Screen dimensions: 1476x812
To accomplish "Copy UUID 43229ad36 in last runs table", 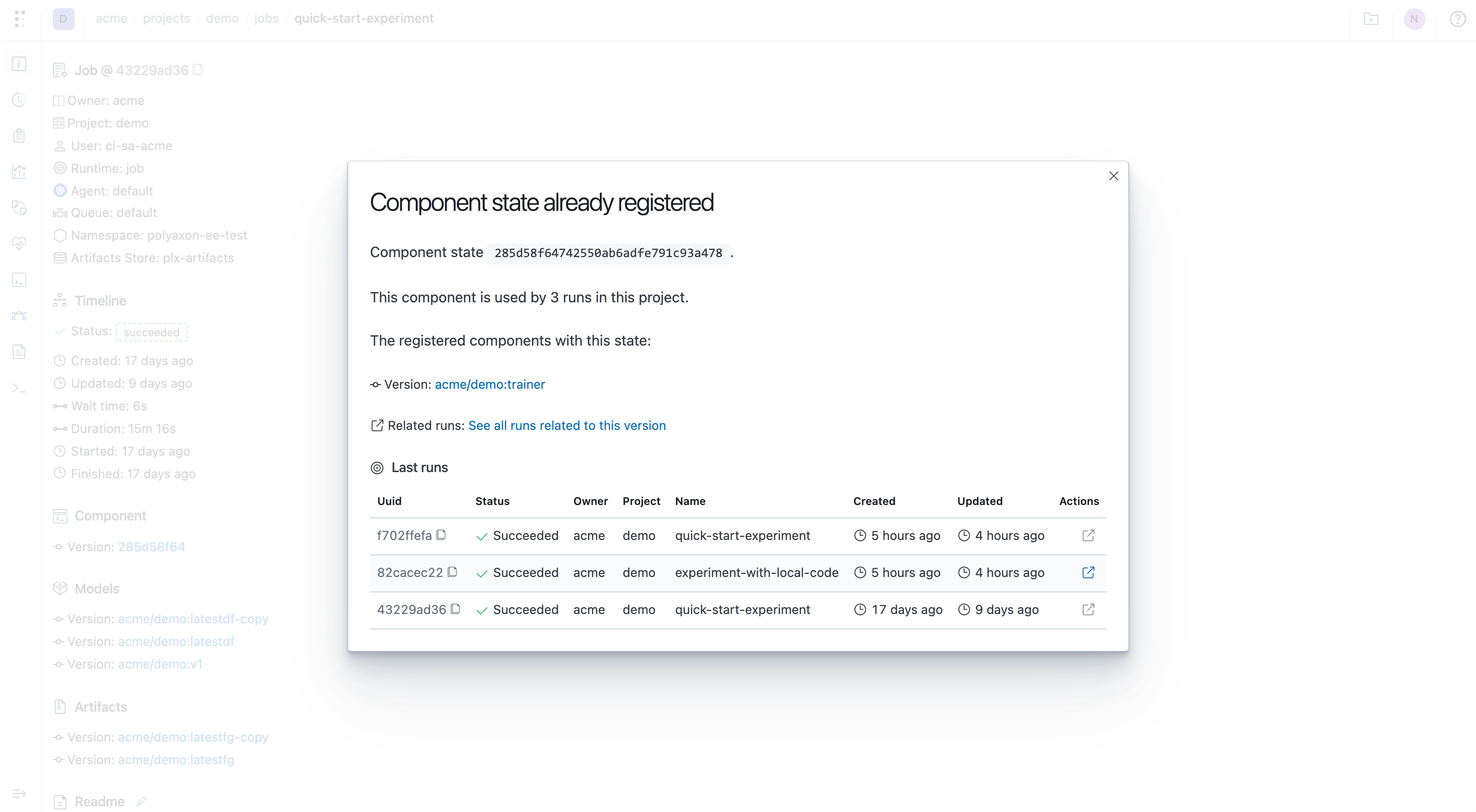I will click(x=455, y=609).
